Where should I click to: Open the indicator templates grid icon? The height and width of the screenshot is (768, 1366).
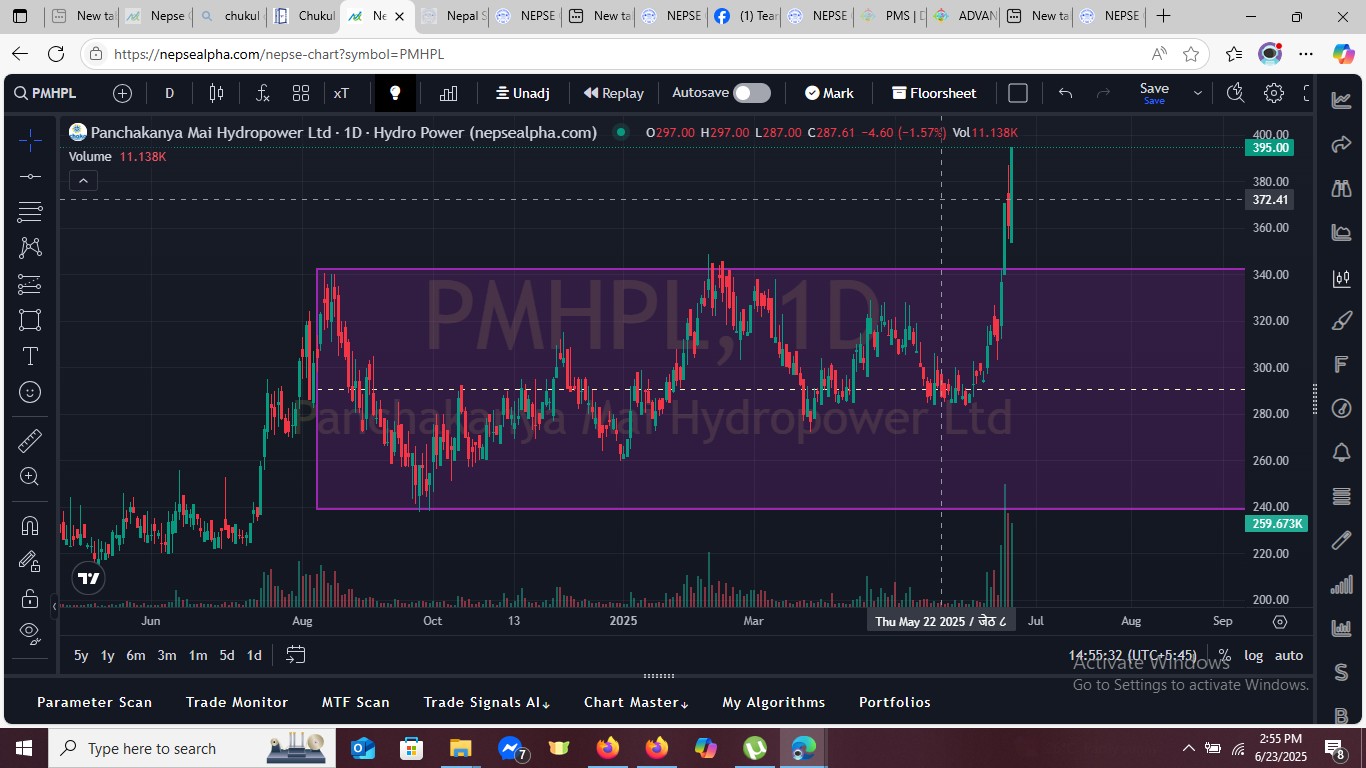[x=301, y=93]
